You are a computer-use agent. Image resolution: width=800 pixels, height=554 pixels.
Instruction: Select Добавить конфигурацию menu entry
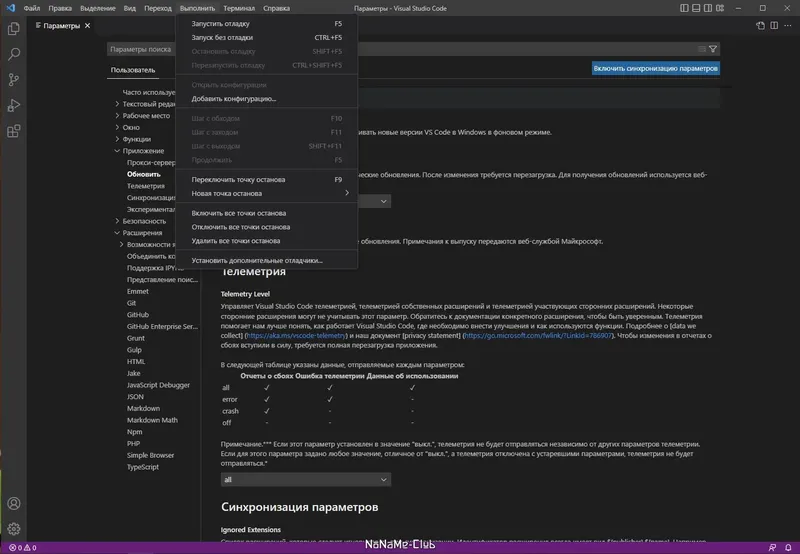(266, 98)
